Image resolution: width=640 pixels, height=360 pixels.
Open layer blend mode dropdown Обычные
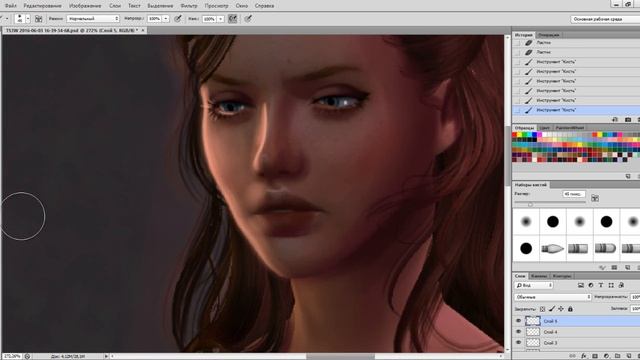coord(553,297)
